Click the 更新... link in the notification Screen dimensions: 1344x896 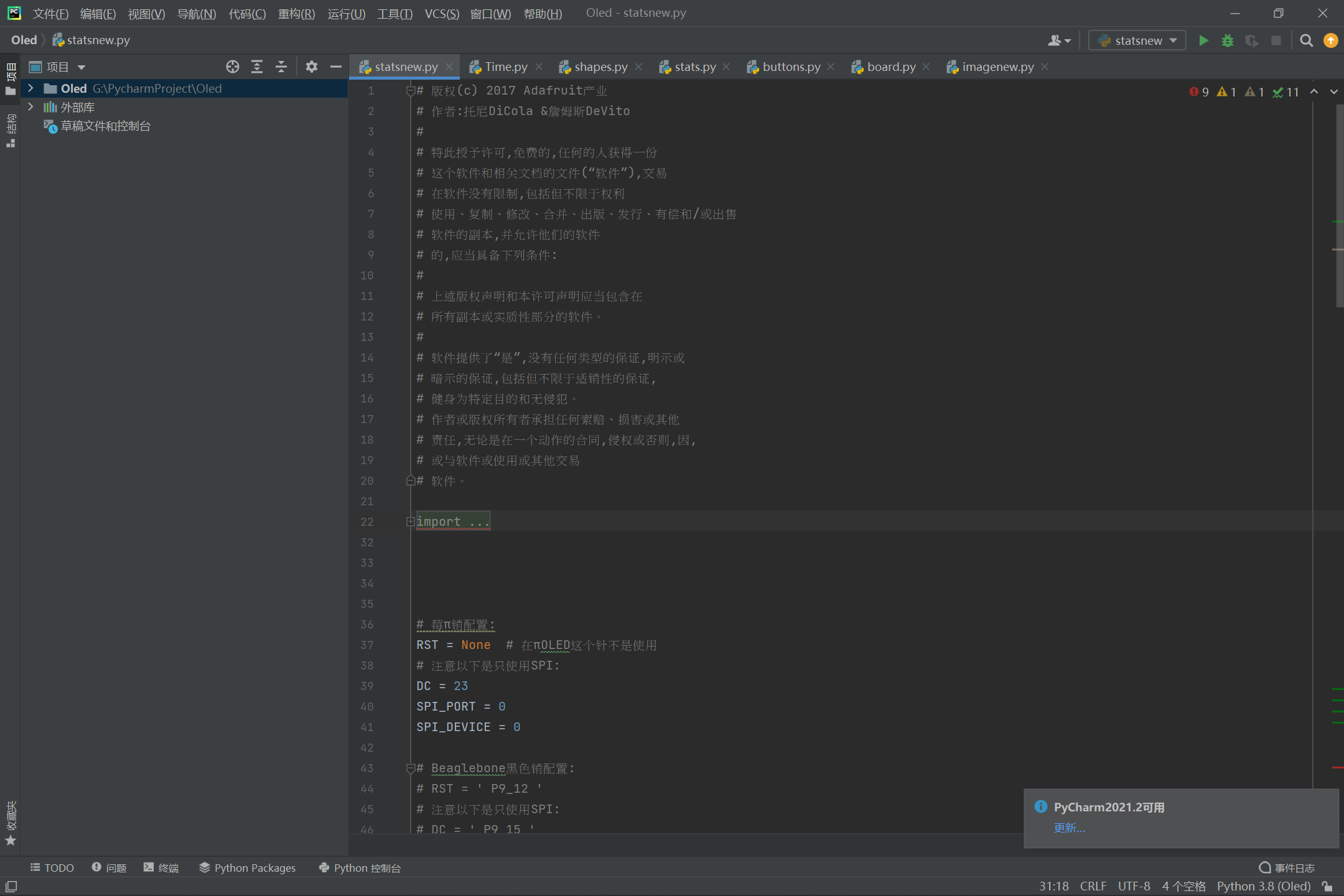coord(1069,828)
